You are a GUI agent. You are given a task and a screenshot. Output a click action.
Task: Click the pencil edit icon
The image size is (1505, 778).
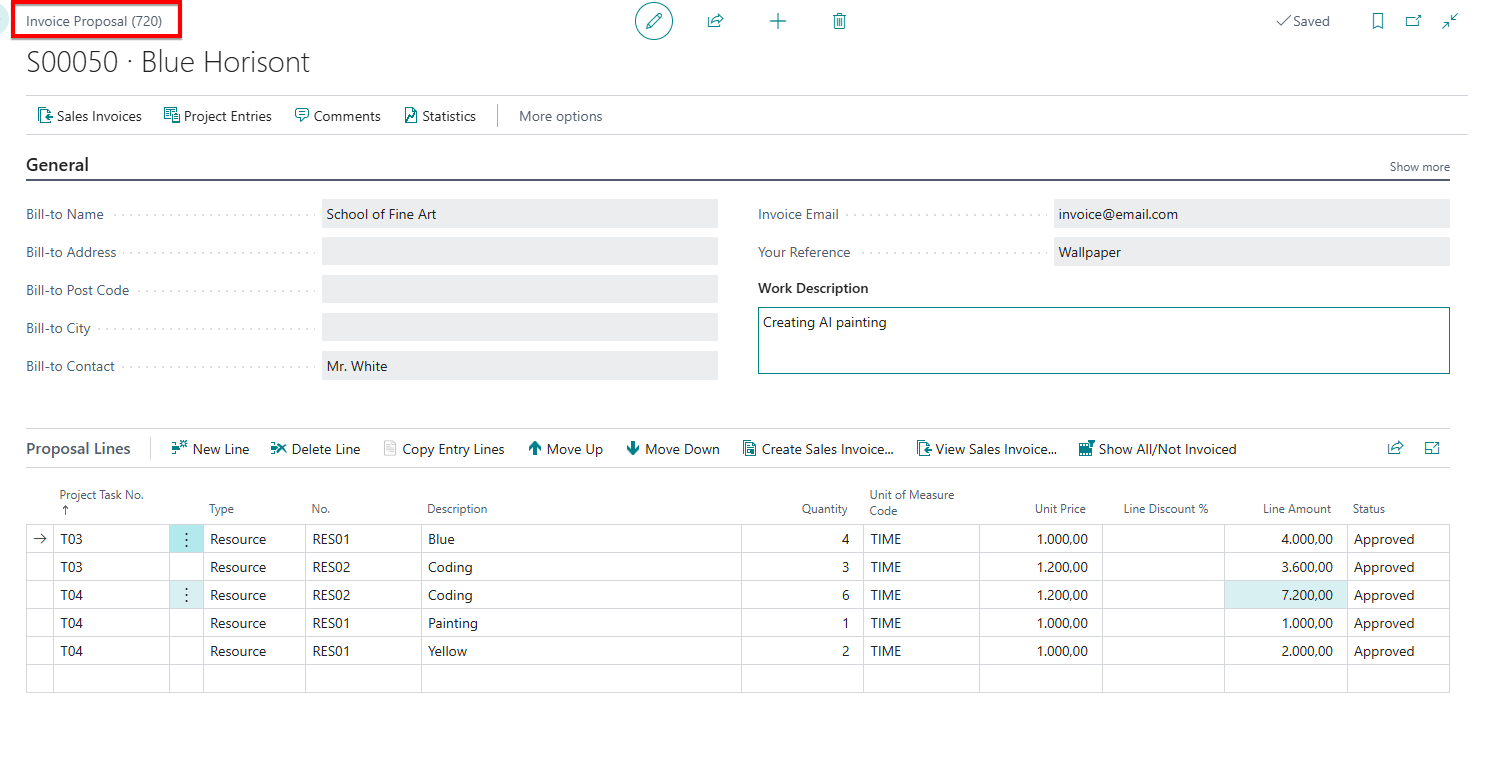[x=654, y=21]
